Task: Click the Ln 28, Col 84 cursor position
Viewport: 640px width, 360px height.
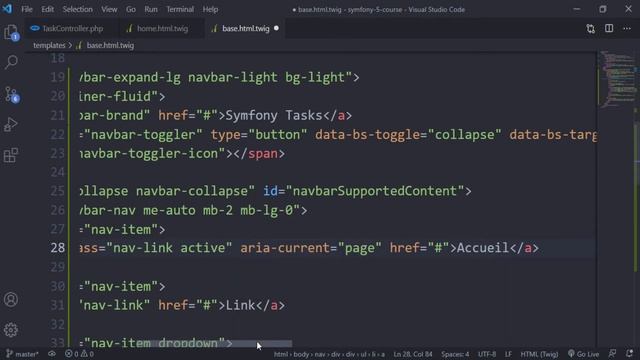Action: coord(413,354)
